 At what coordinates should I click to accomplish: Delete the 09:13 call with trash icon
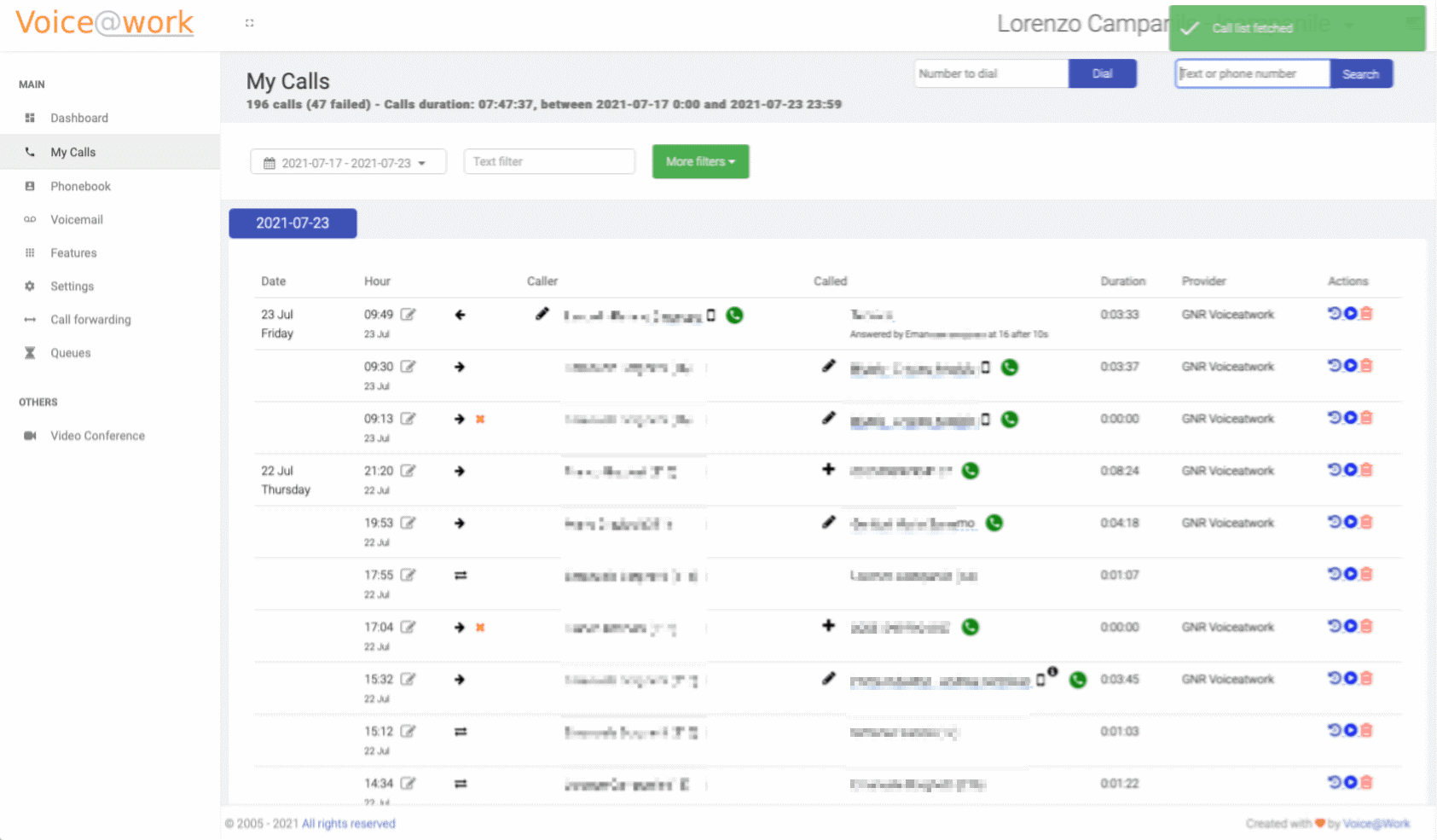click(x=1366, y=417)
